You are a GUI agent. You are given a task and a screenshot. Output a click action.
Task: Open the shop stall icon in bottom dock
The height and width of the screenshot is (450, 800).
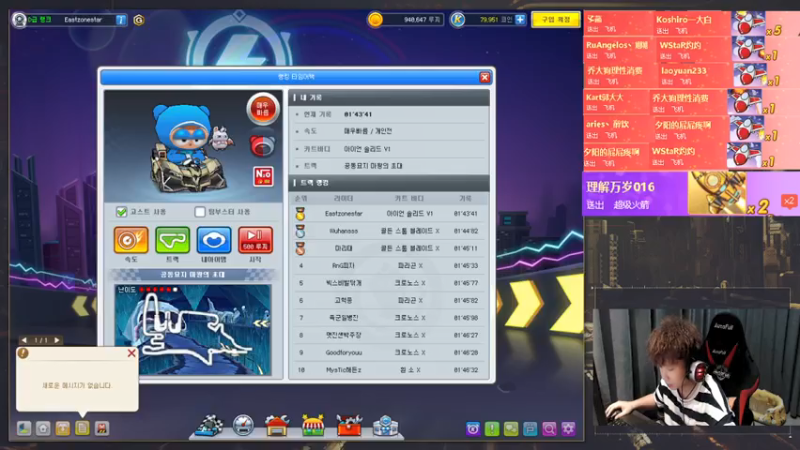coord(313,426)
